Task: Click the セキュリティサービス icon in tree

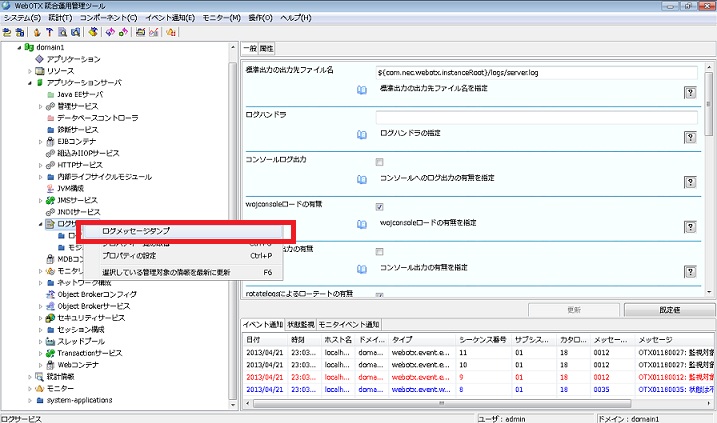Action: click(50, 318)
